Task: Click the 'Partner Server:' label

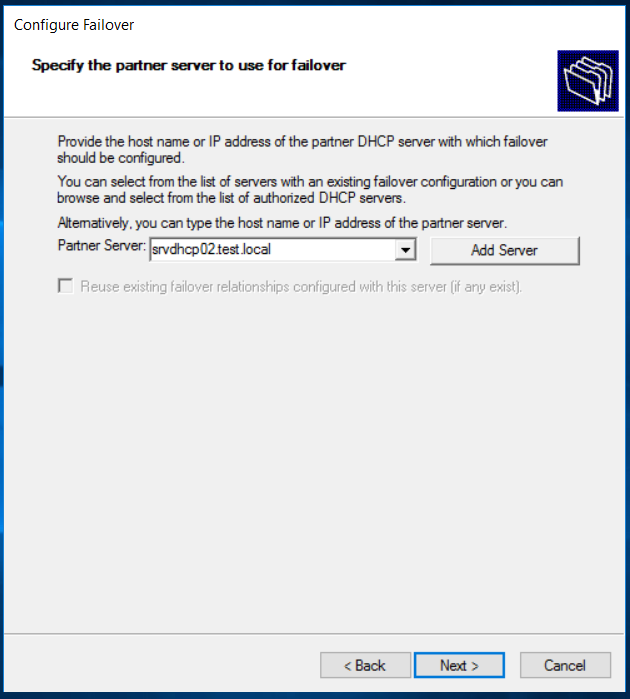Action: click(x=102, y=246)
